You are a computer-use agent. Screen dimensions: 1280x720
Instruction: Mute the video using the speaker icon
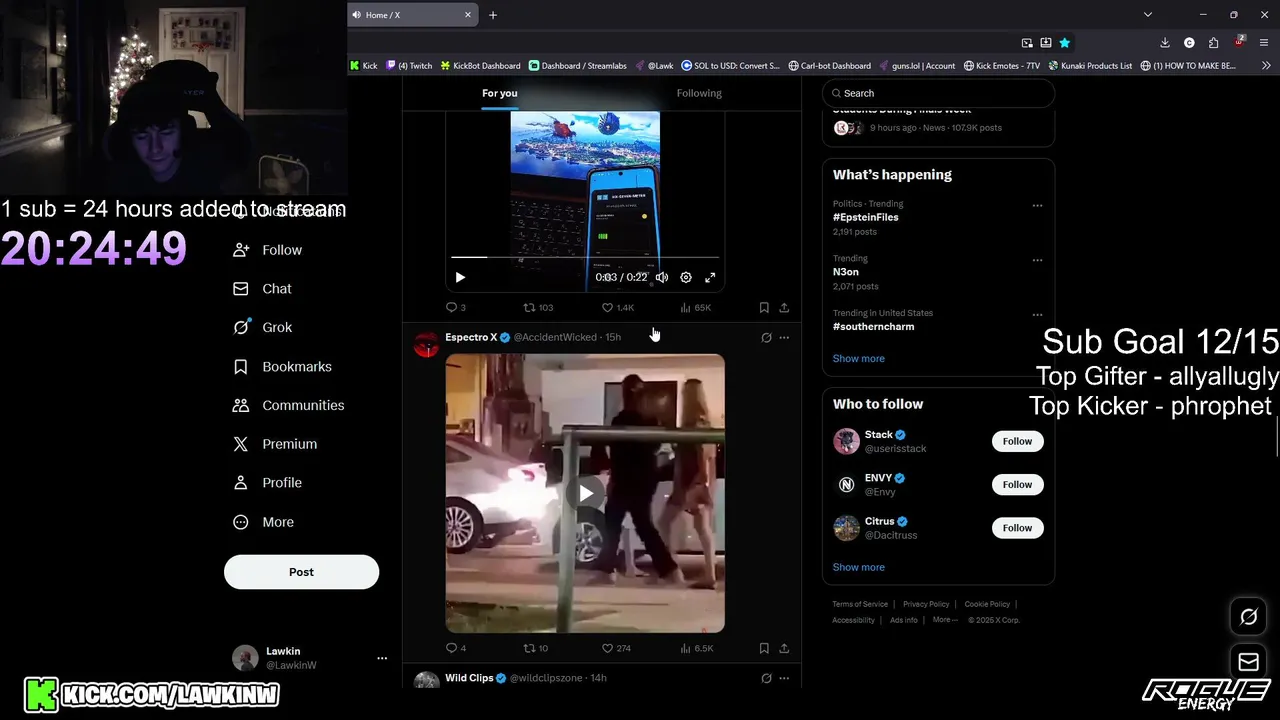662,277
